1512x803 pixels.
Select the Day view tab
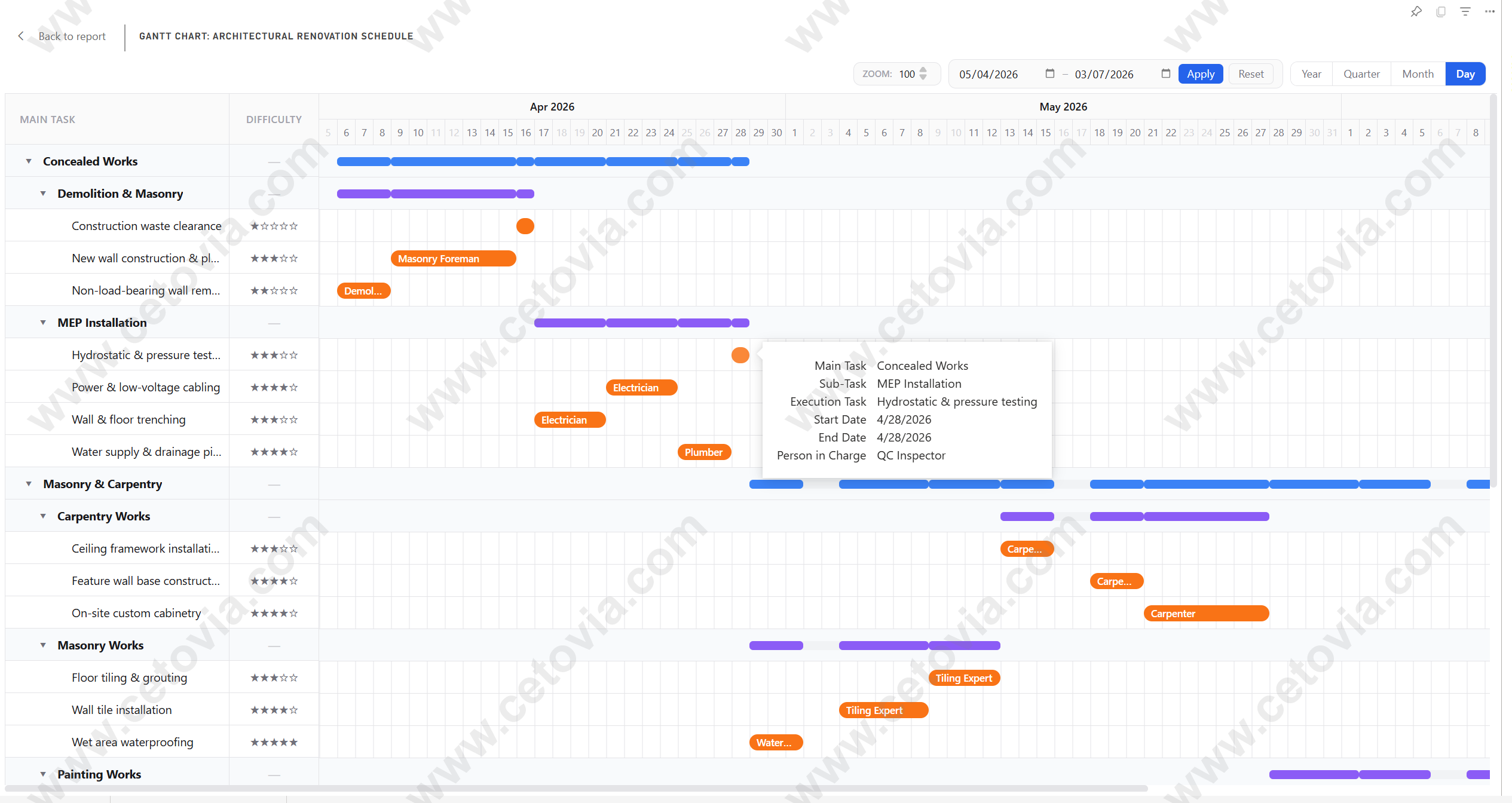click(x=1465, y=74)
